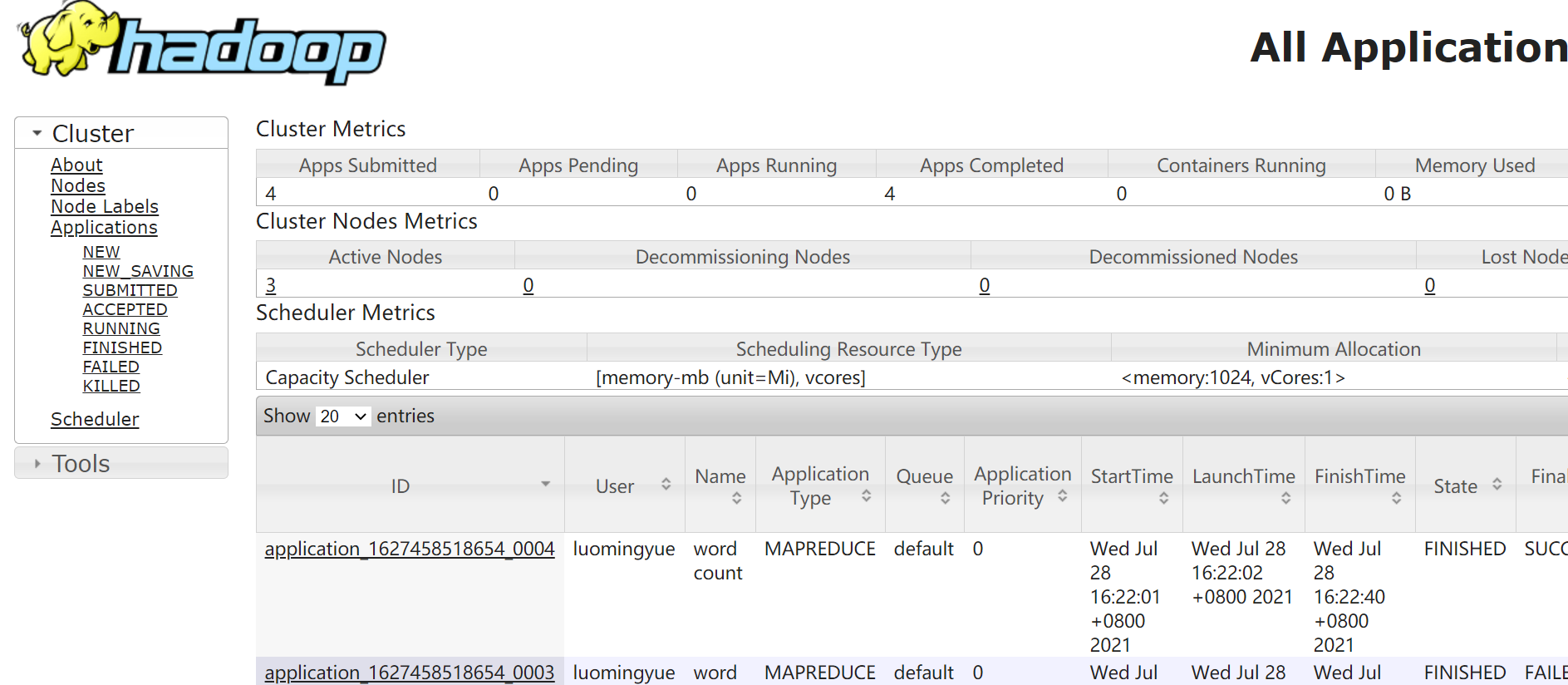
Task: Click the Hadoop elephant logo
Action: click(x=201, y=42)
